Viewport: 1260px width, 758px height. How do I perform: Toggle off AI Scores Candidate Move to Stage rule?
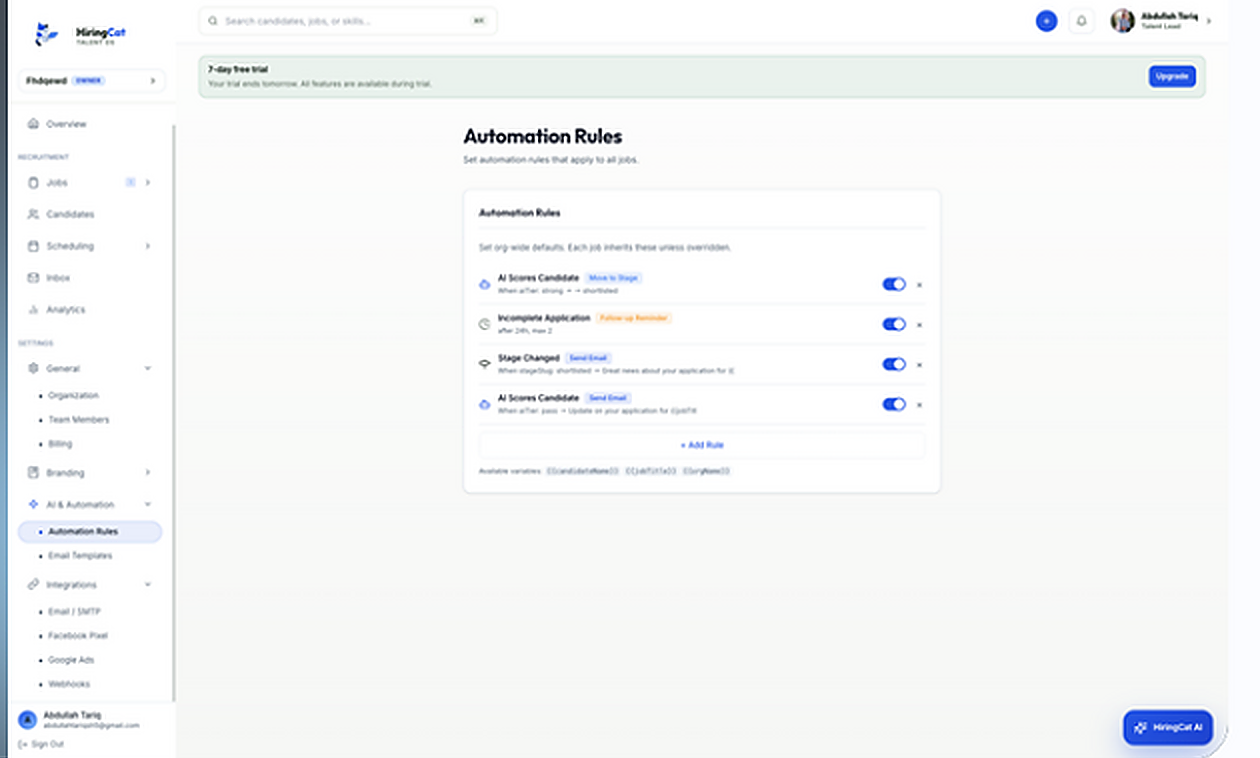pyautogui.click(x=893, y=284)
